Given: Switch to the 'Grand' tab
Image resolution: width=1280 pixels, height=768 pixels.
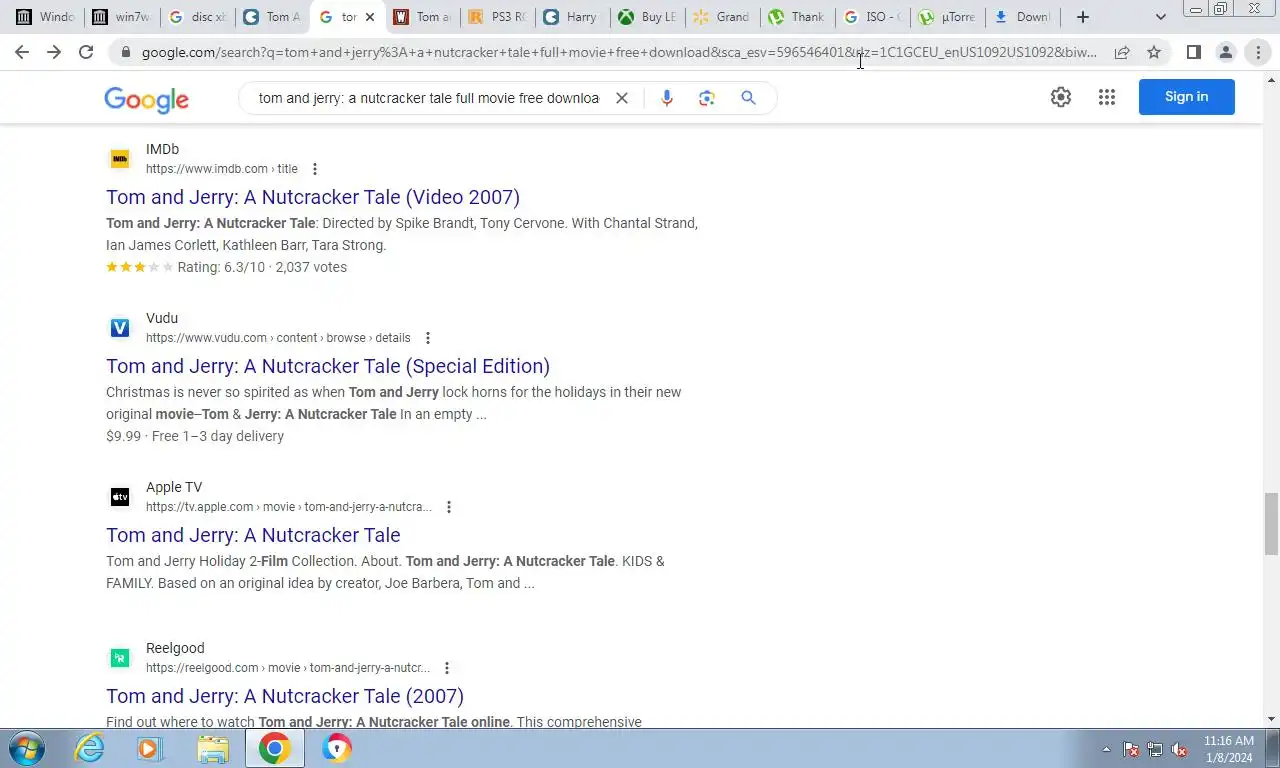Looking at the screenshot, I should (722, 17).
